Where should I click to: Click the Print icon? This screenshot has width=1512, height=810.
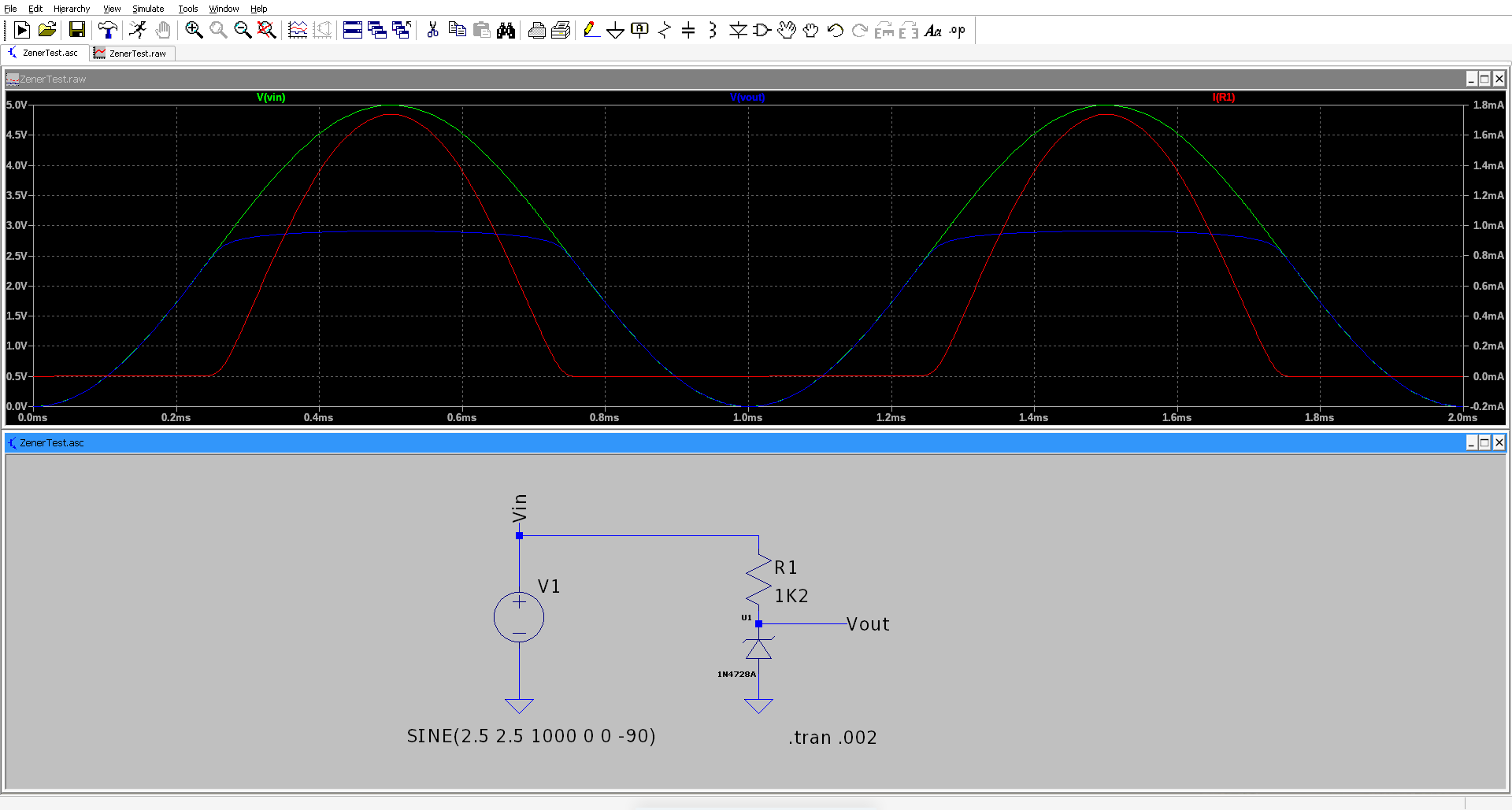561,30
